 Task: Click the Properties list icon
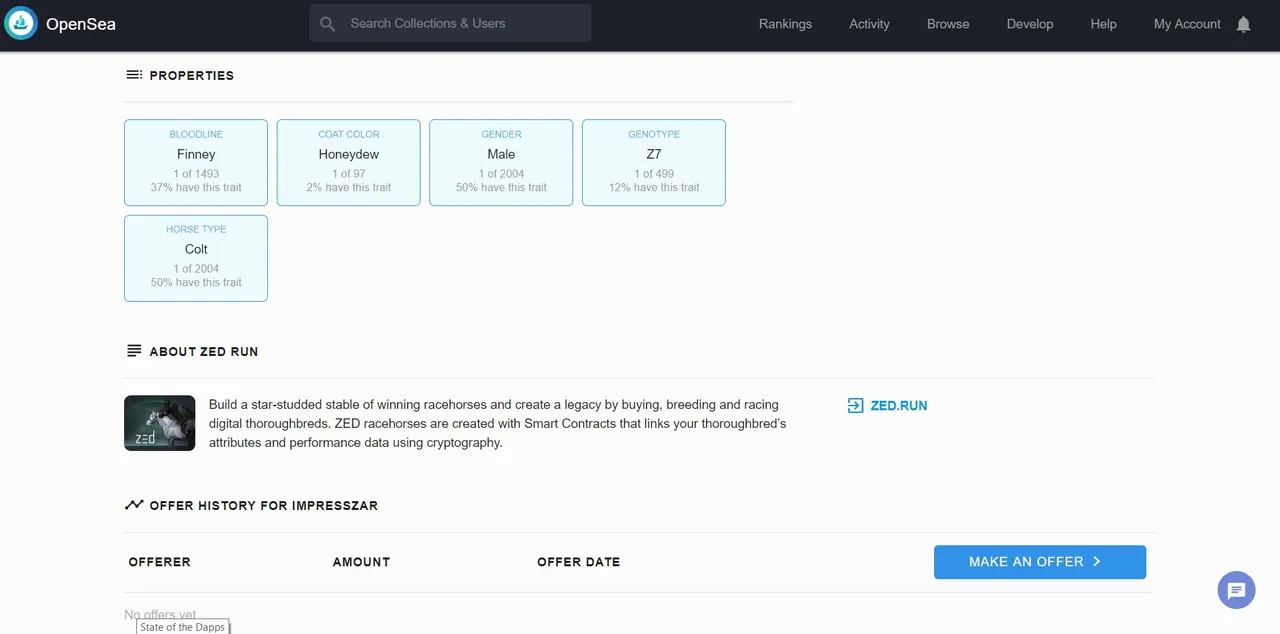[x=133, y=75]
